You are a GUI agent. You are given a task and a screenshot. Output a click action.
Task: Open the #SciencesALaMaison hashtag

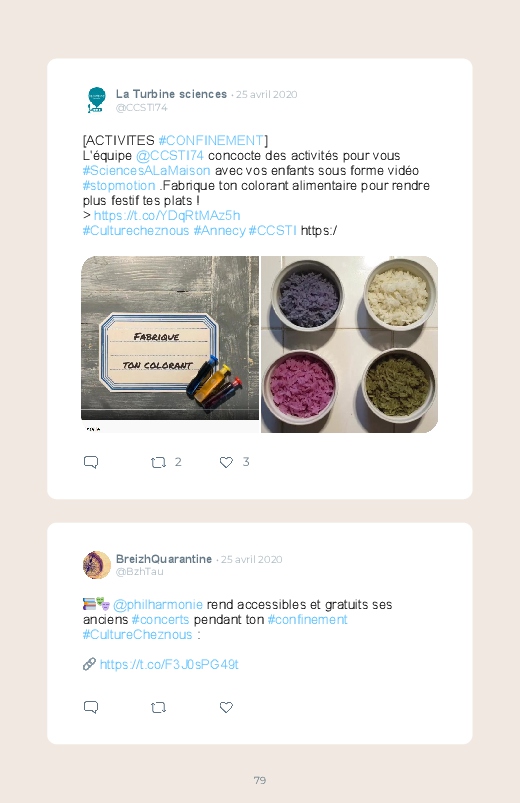point(147,171)
